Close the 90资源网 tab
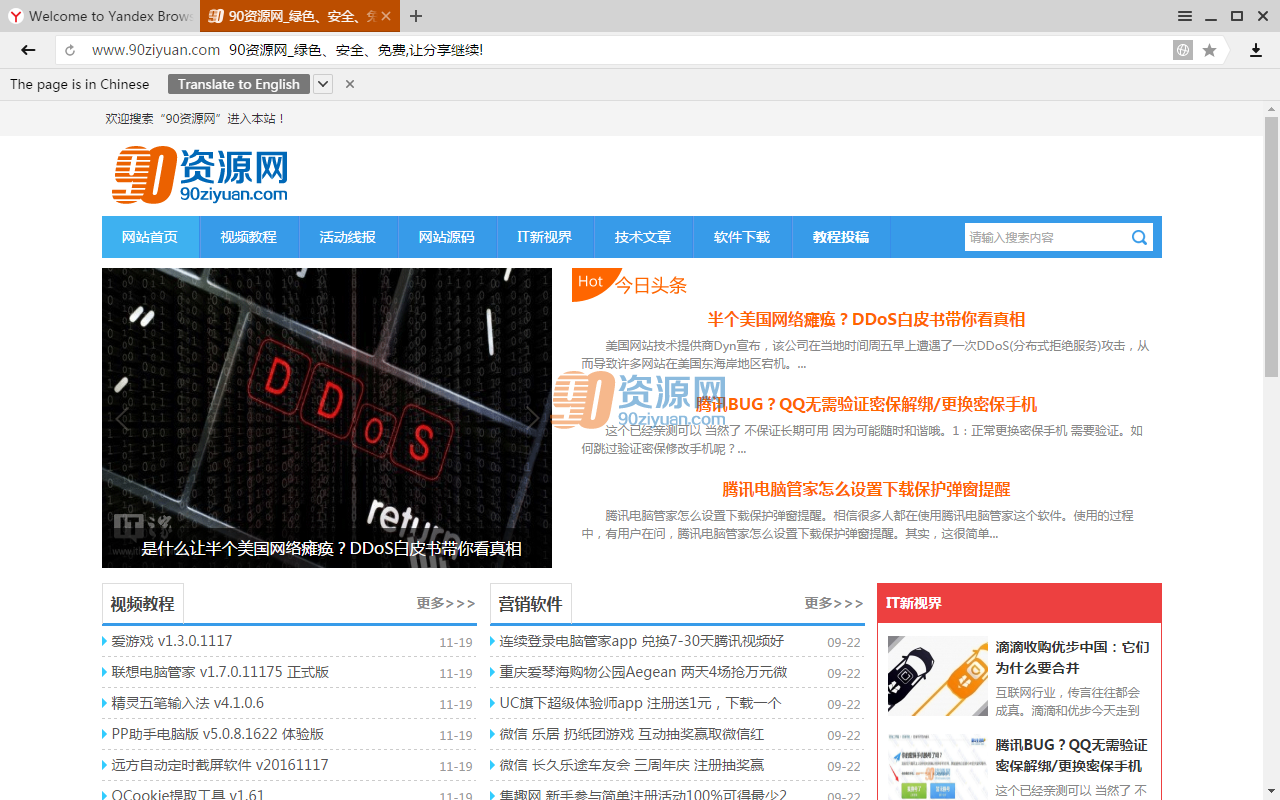The height and width of the screenshot is (800, 1280). 386,16
